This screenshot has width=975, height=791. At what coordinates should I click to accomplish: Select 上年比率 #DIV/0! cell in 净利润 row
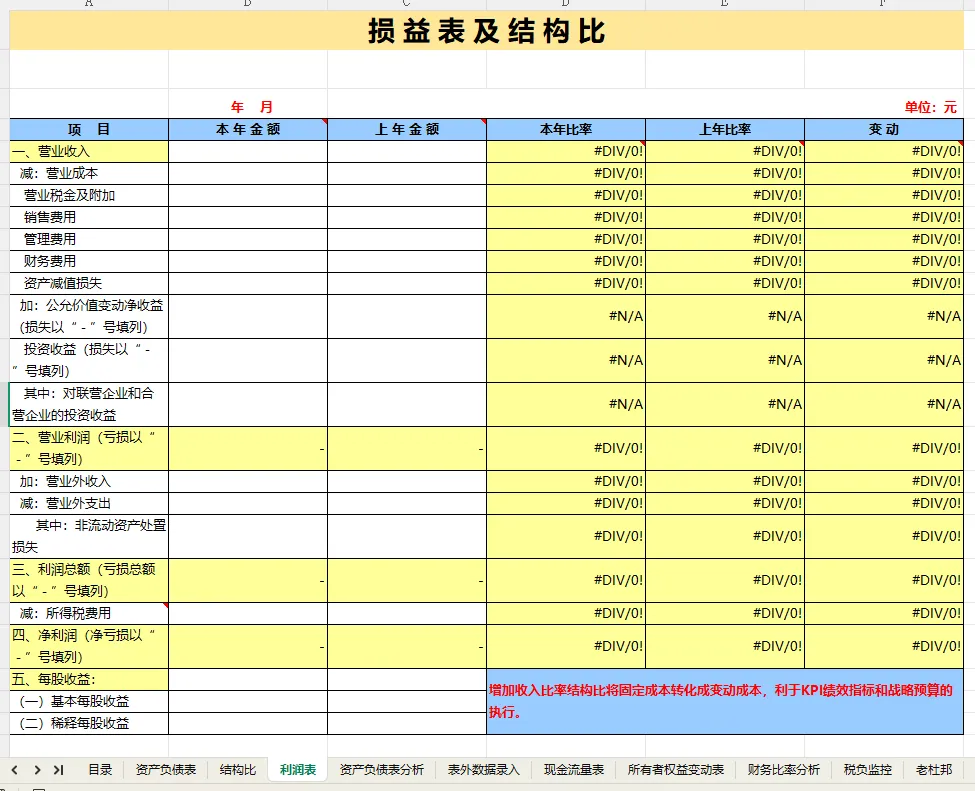click(725, 646)
